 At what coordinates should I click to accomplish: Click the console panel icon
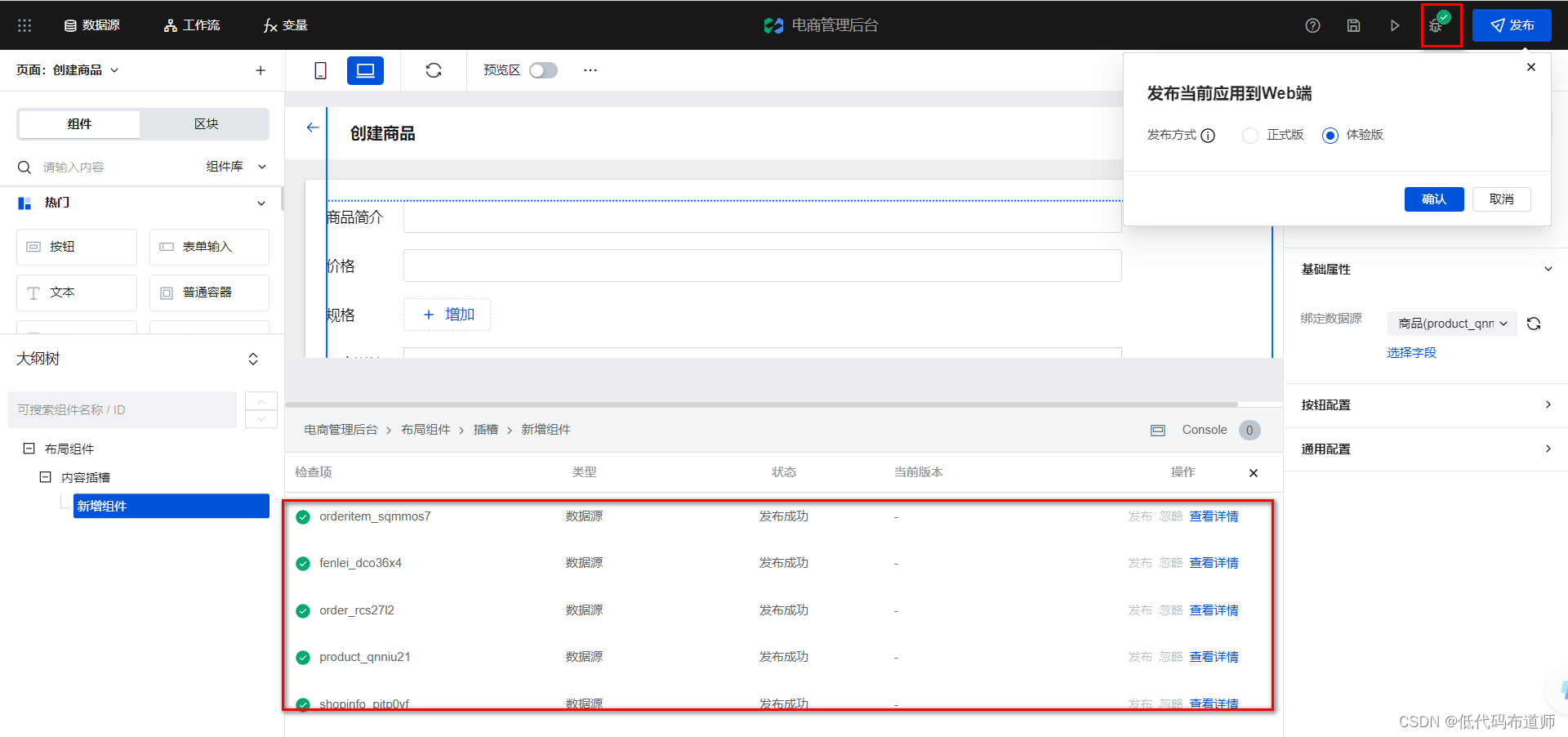1158,431
